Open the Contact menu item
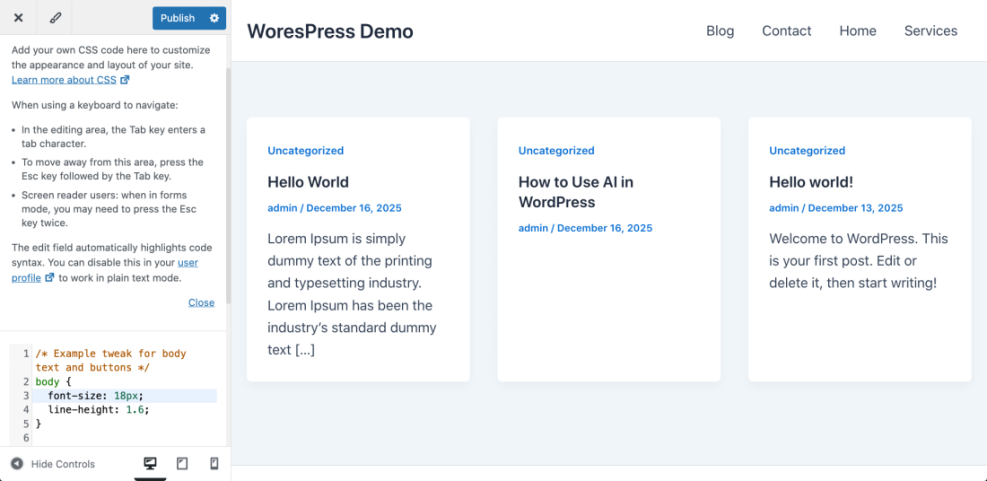987x481 pixels. (787, 31)
